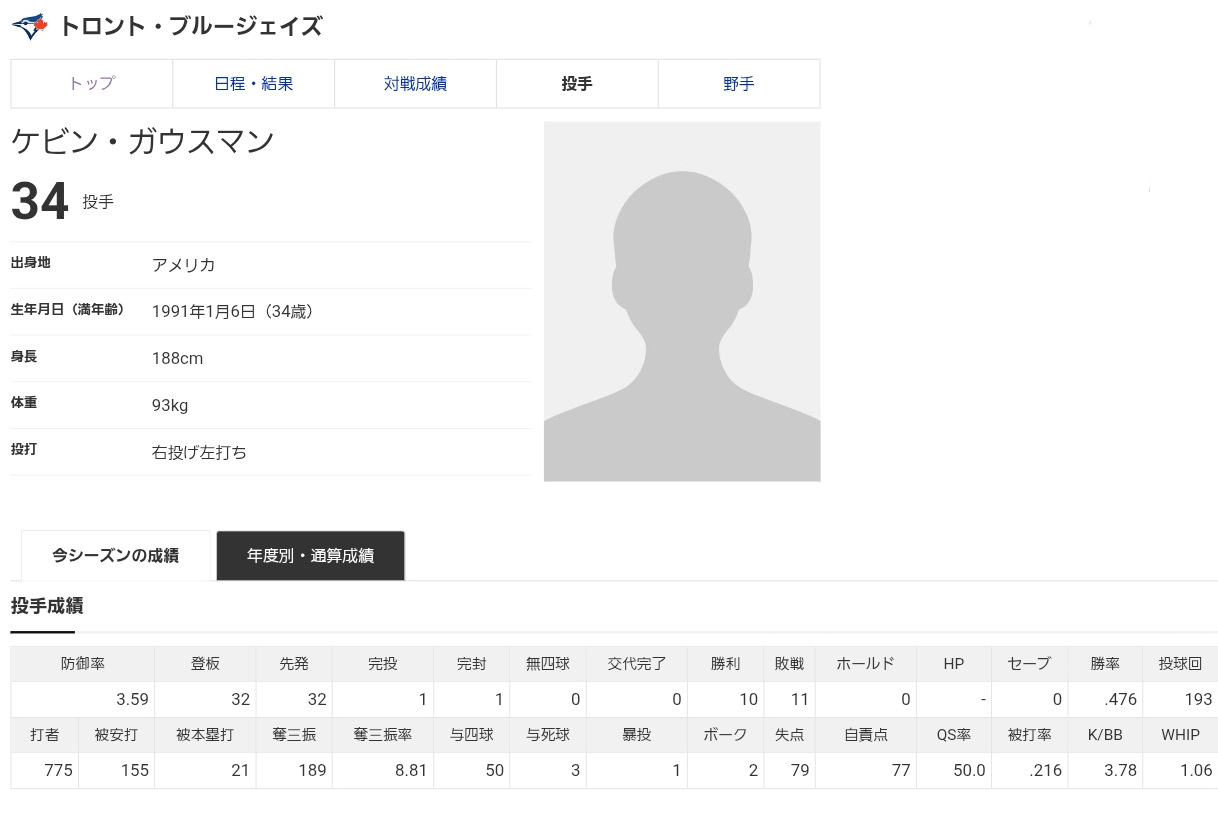The width and height of the screenshot is (1218, 829).
Task: Click the player silhouette photo placeholder
Action: click(681, 301)
